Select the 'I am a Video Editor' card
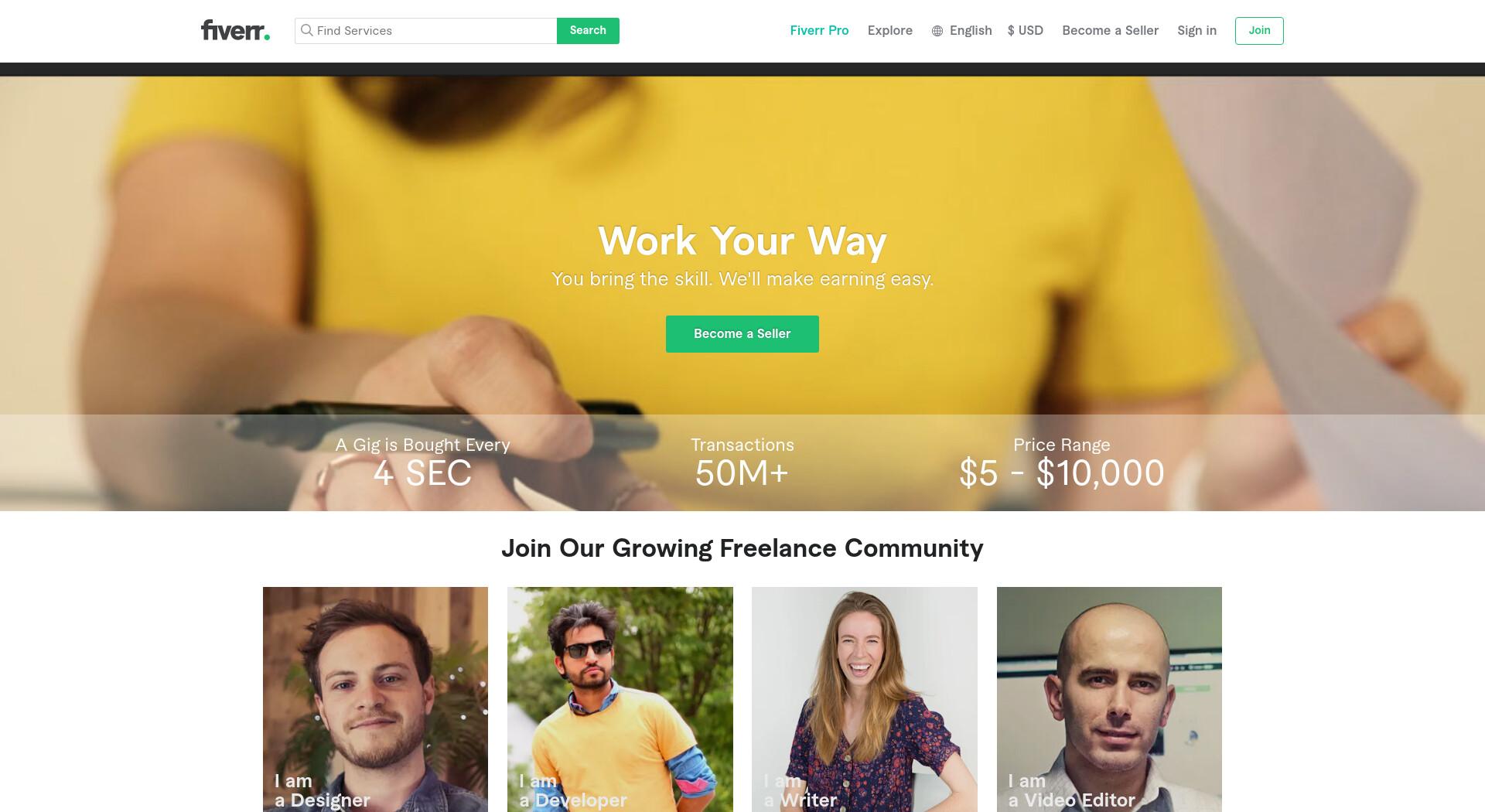 (x=1109, y=699)
